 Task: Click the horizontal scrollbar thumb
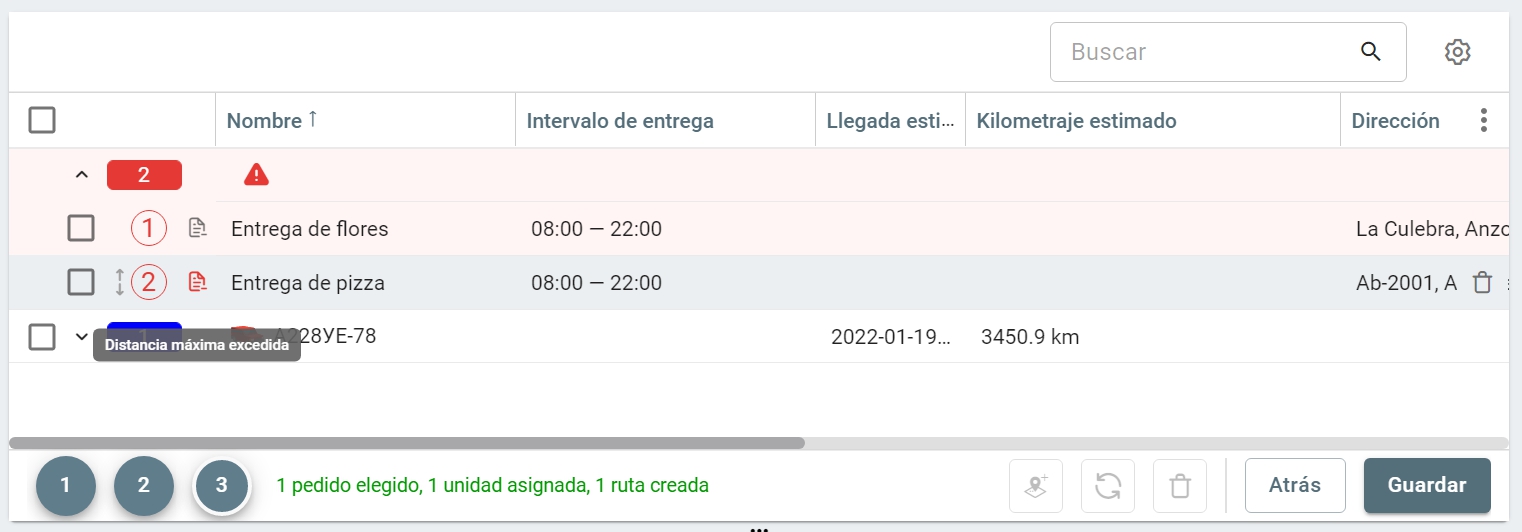click(406, 443)
